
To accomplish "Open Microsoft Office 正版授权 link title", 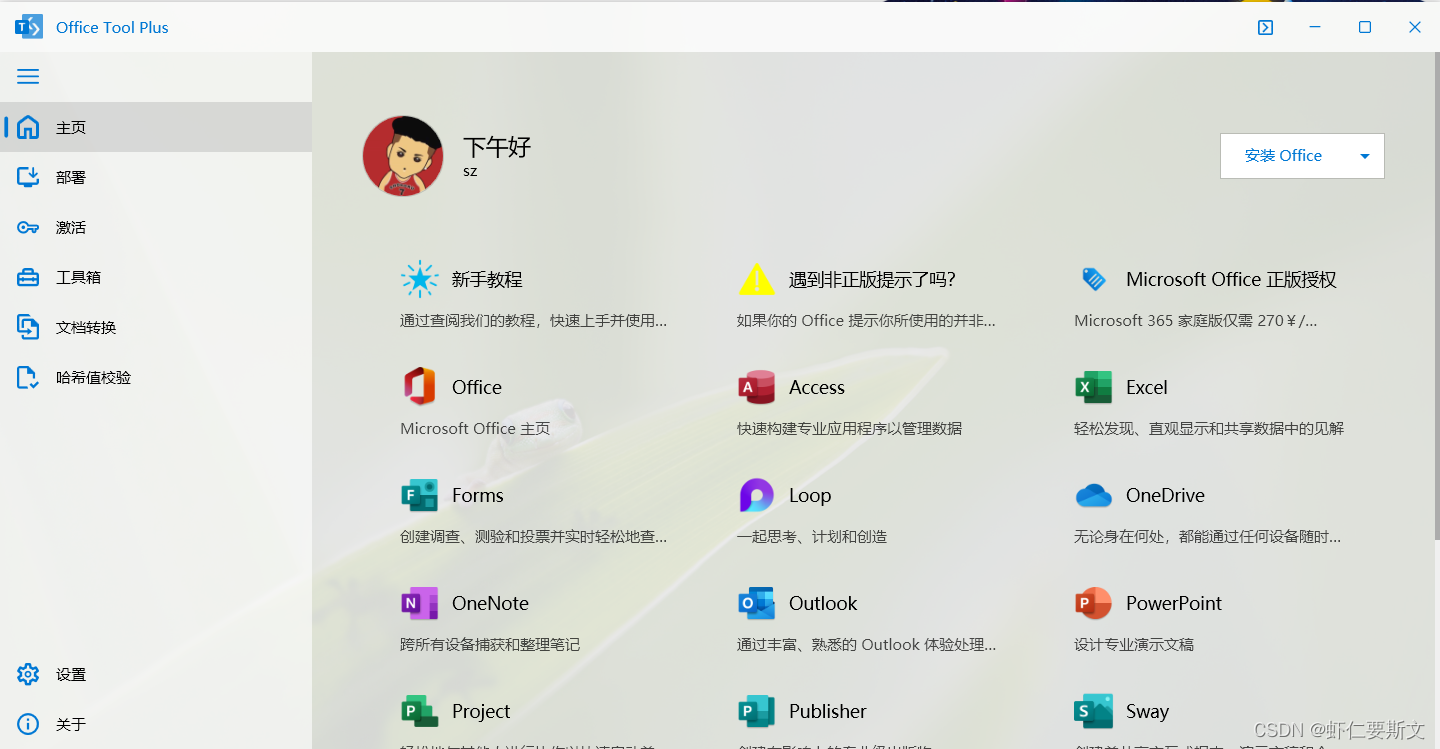I will (x=1231, y=279).
